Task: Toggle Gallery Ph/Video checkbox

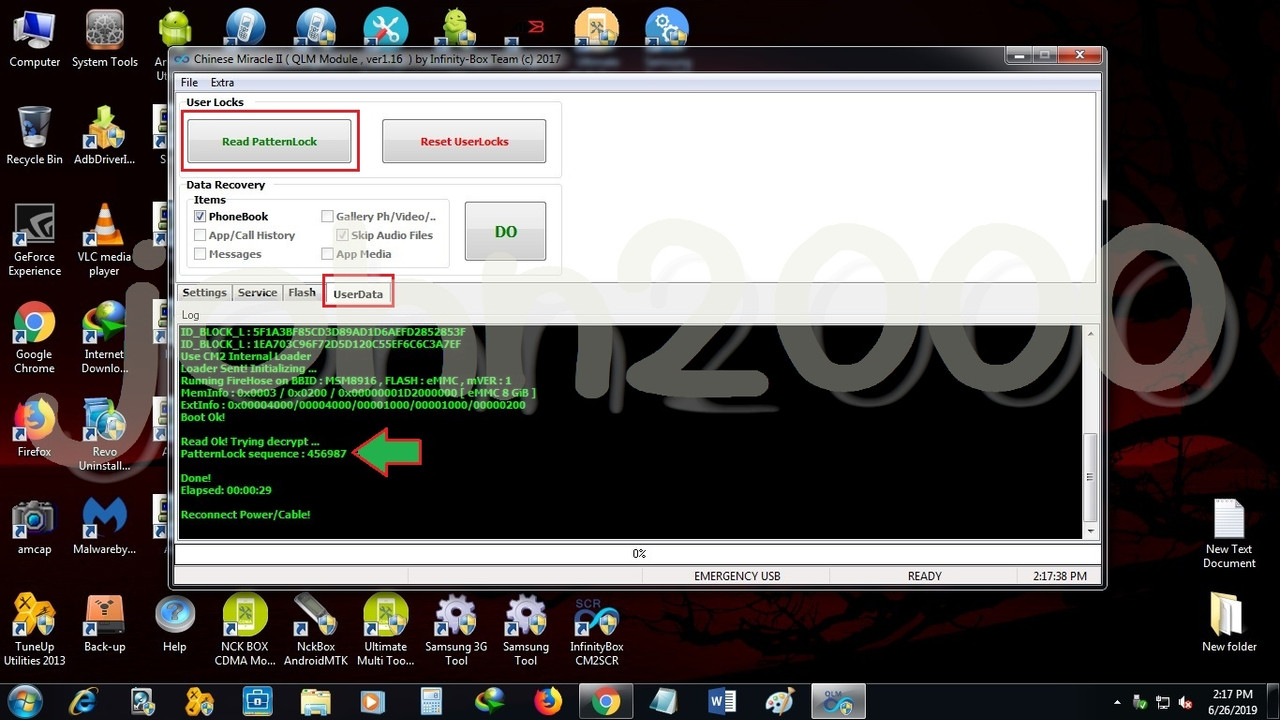Action: [x=327, y=216]
